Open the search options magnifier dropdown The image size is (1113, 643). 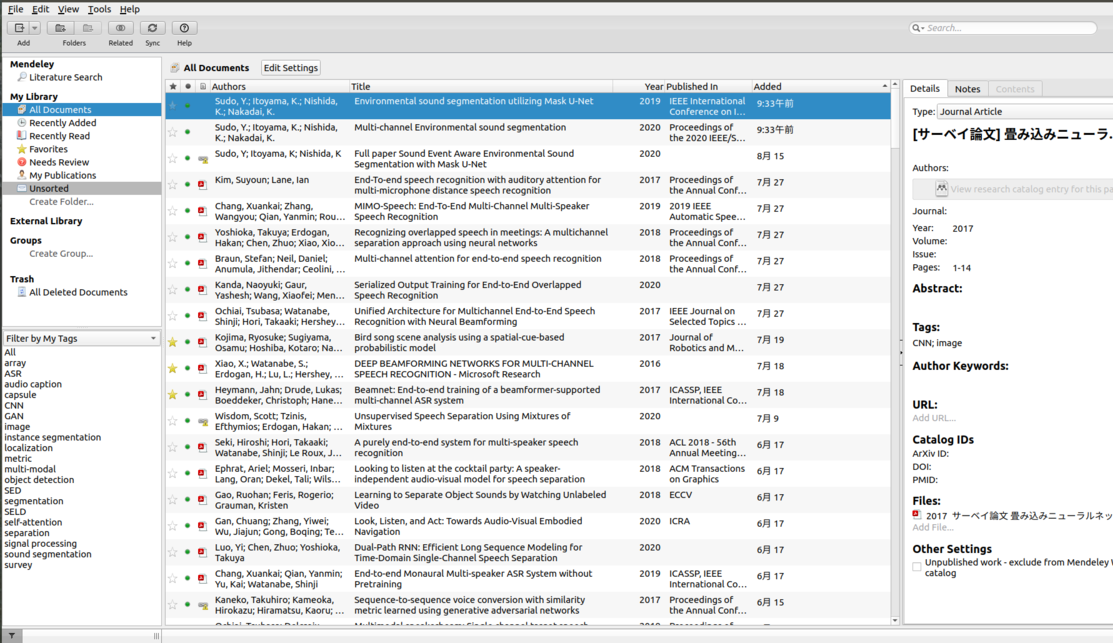point(918,28)
